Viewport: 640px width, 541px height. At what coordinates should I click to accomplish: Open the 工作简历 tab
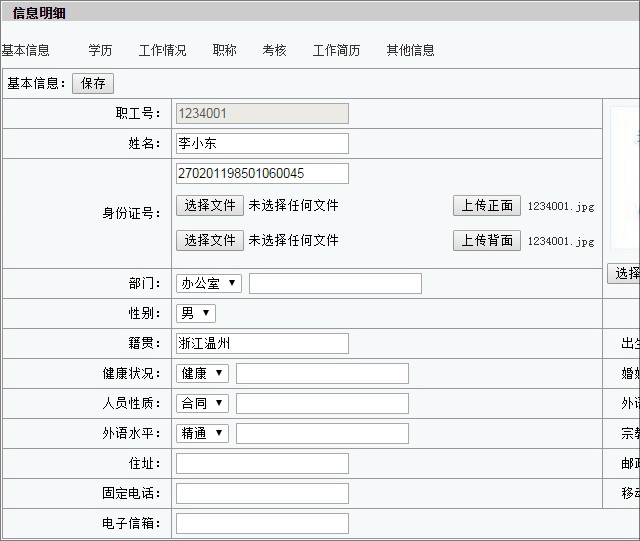[336, 50]
